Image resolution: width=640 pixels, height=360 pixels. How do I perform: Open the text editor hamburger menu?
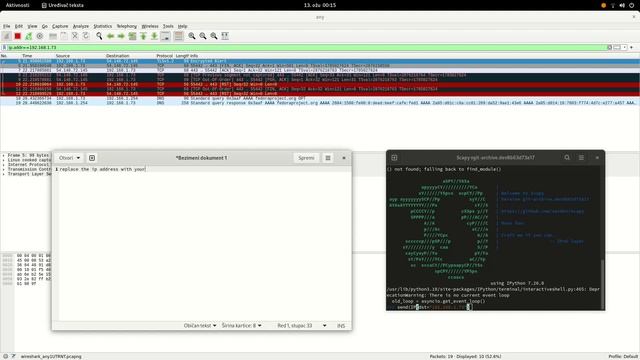(328, 158)
